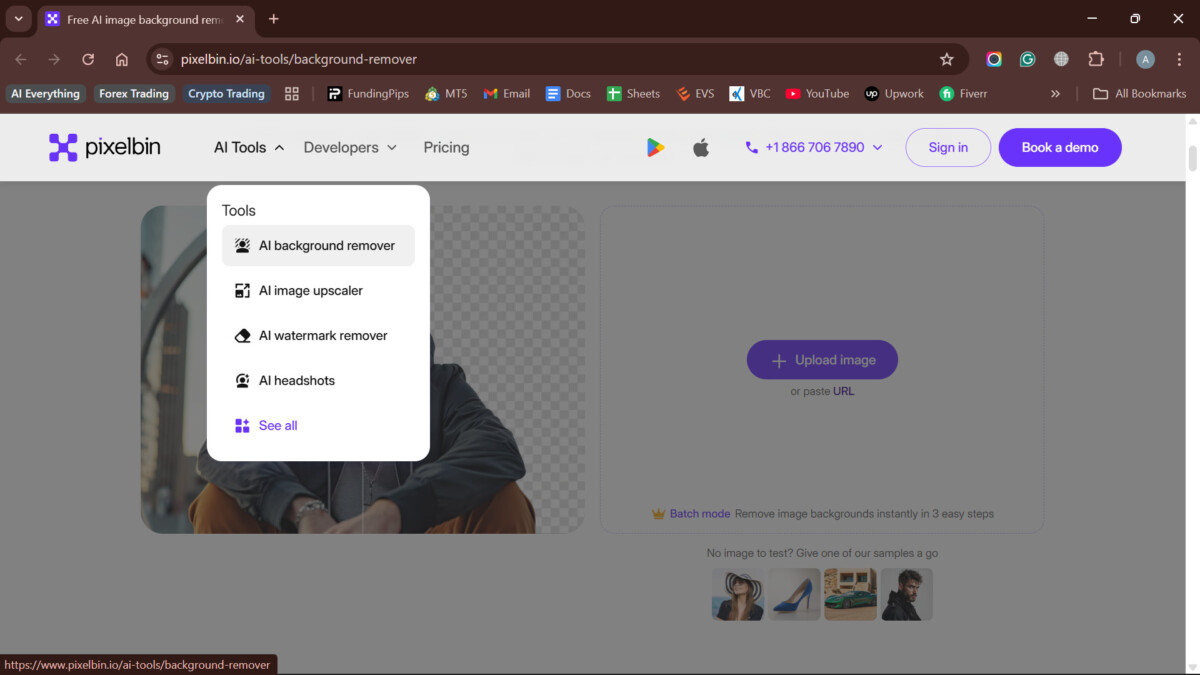The height and width of the screenshot is (675, 1200).
Task: Click the Sign in button
Action: [947, 147]
